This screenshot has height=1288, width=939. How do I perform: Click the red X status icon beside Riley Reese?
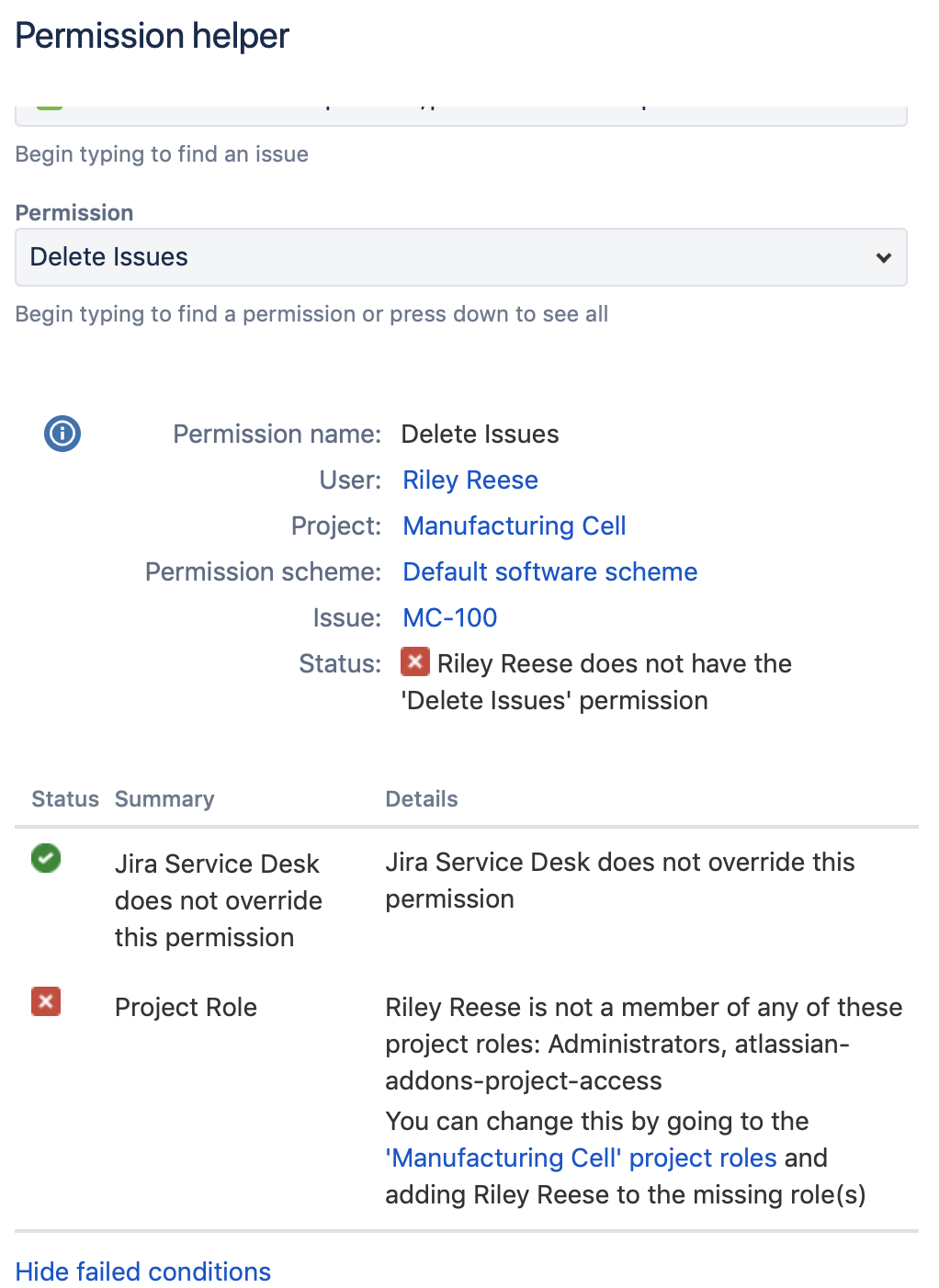click(415, 661)
